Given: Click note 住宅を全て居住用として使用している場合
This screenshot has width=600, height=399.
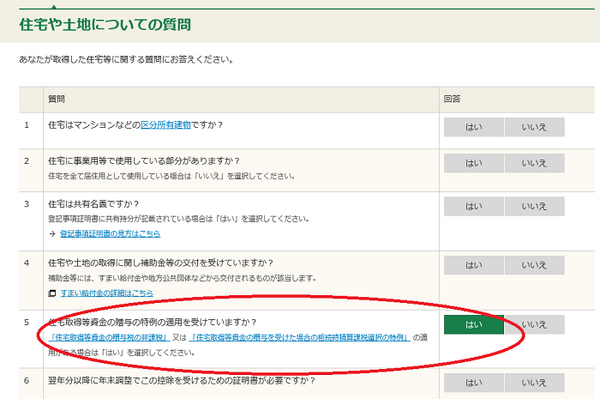Looking at the screenshot, I should pos(171,176).
